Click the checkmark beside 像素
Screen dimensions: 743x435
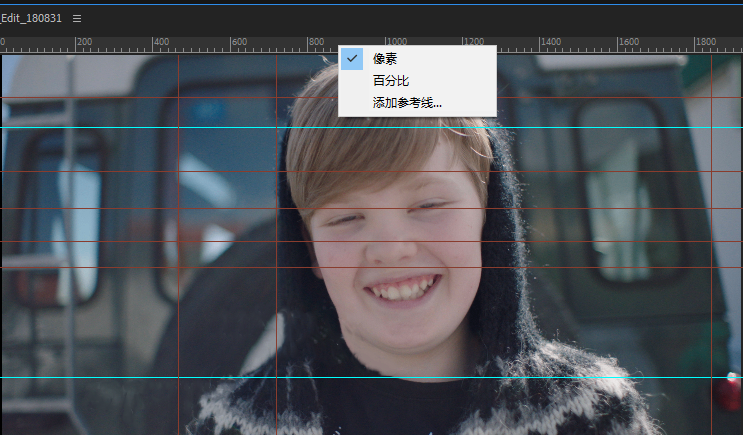pyautogui.click(x=351, y=59)
